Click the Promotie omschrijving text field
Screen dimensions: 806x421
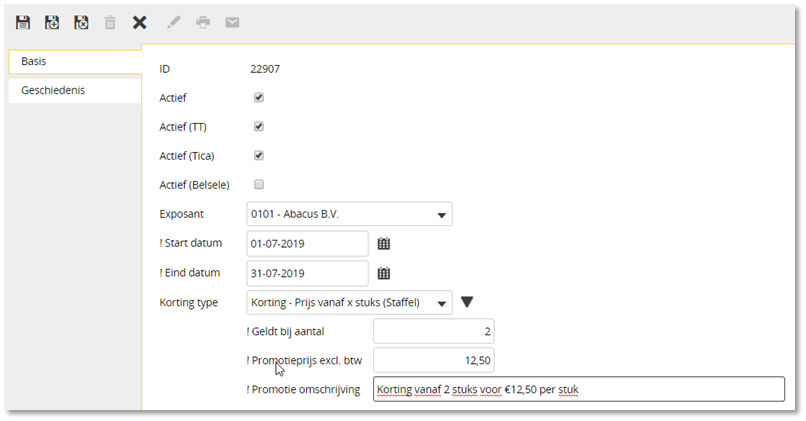coord(579,389)
